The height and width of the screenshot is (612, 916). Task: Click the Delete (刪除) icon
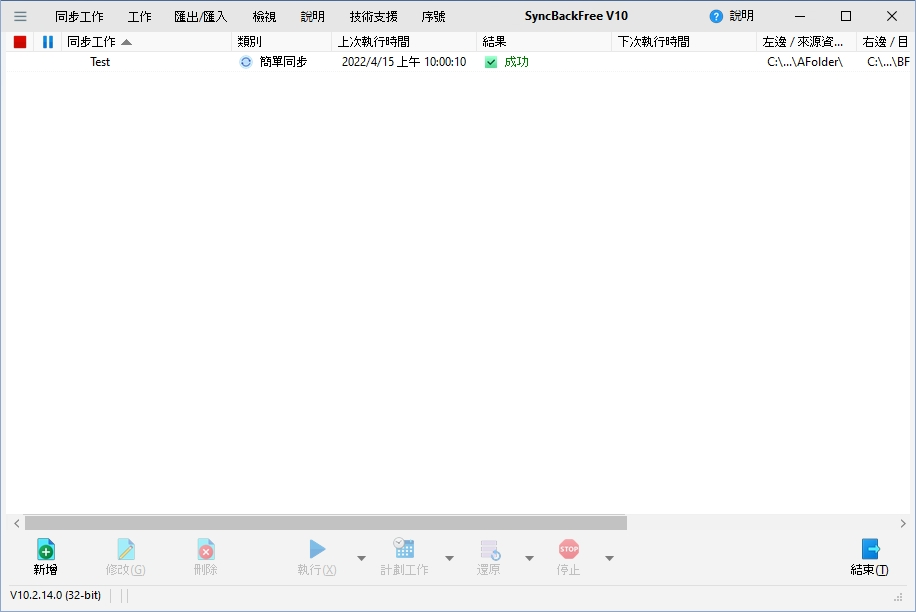[206, 550]
